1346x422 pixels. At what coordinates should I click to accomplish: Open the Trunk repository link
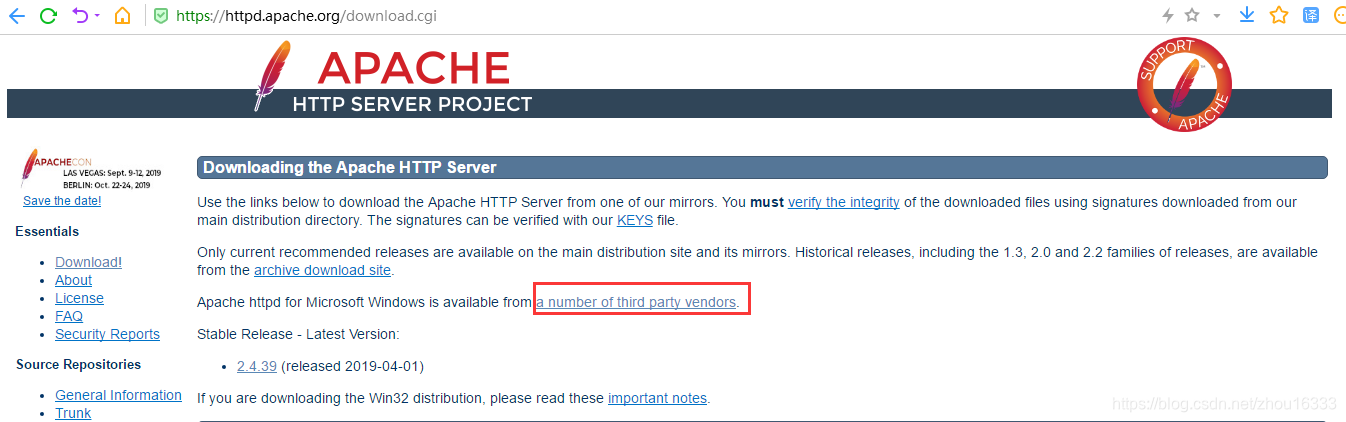coord(73,413)
